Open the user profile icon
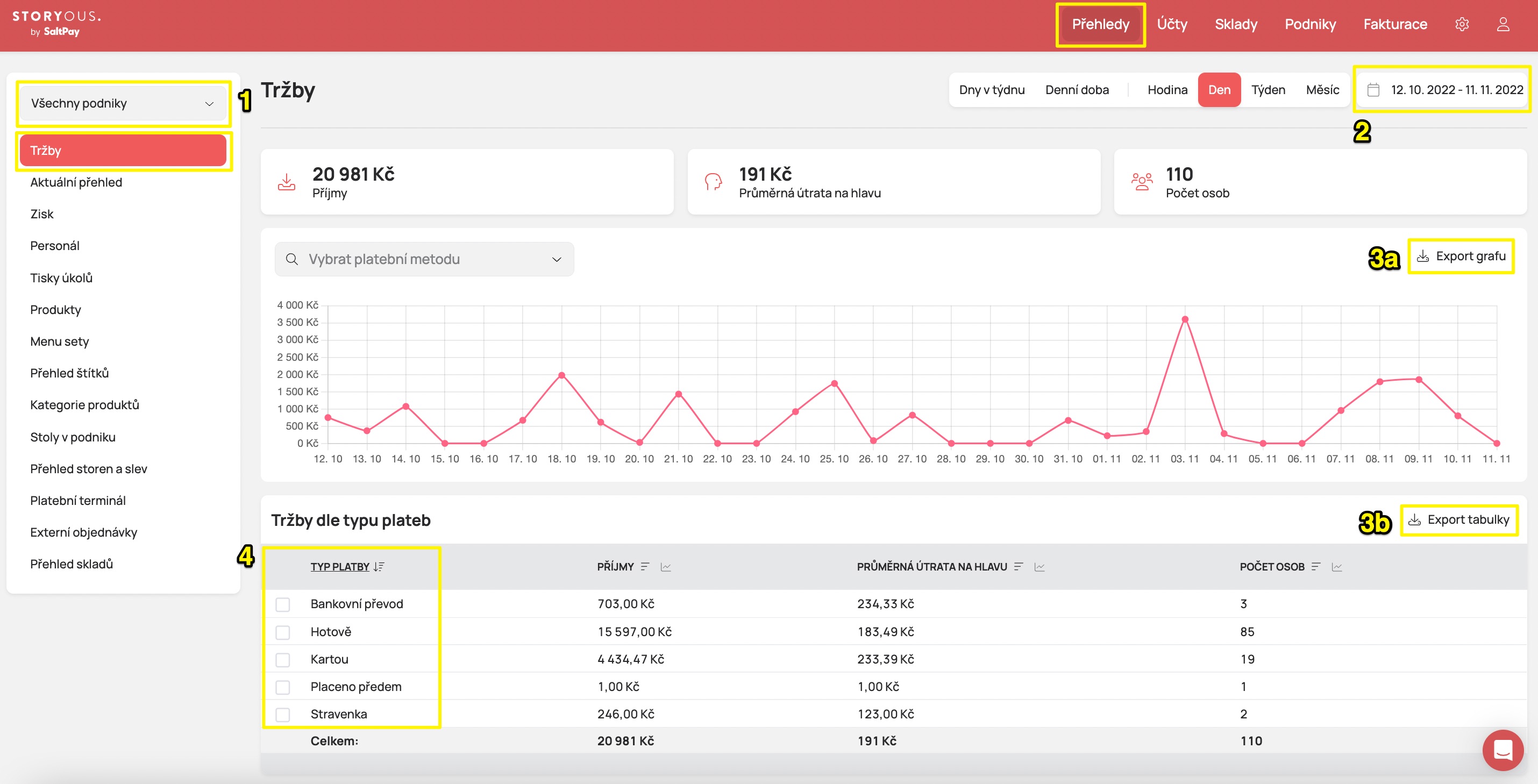Image resolution: width=1538 pixels, height=784 pixels. click(1503, 25)
